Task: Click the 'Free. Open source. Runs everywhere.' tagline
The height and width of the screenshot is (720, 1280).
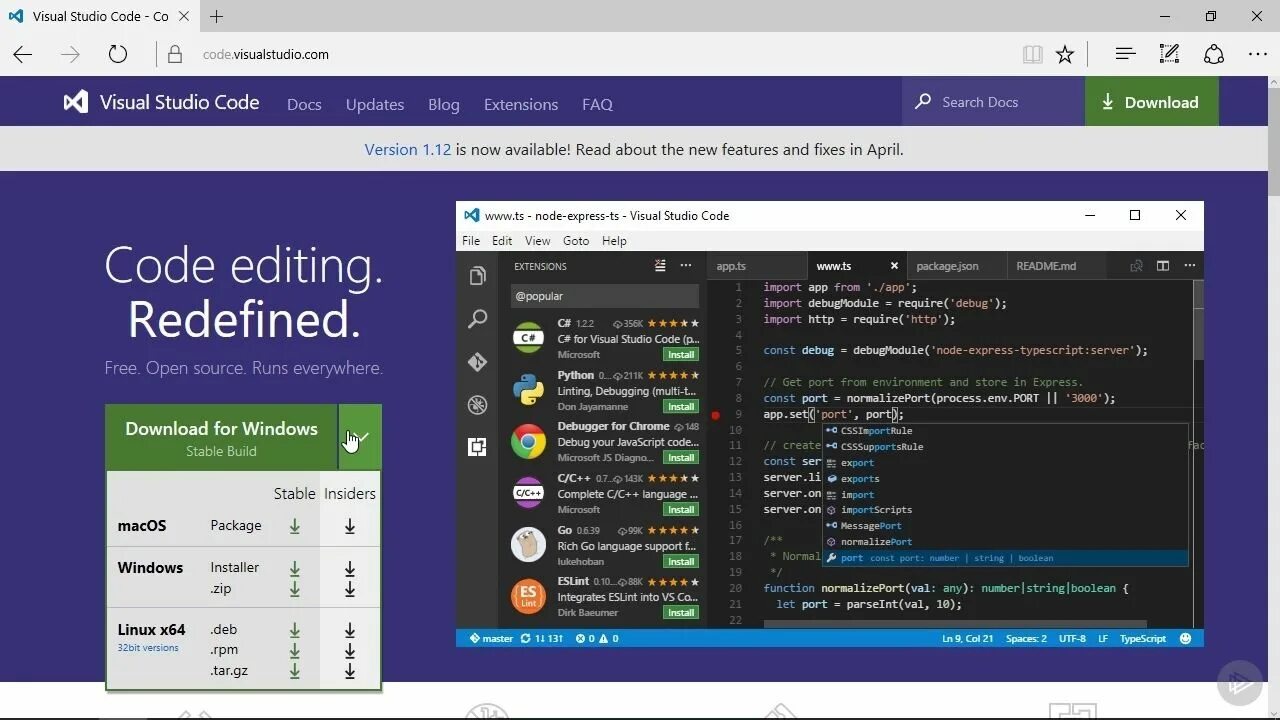Action: pos(243,368)
